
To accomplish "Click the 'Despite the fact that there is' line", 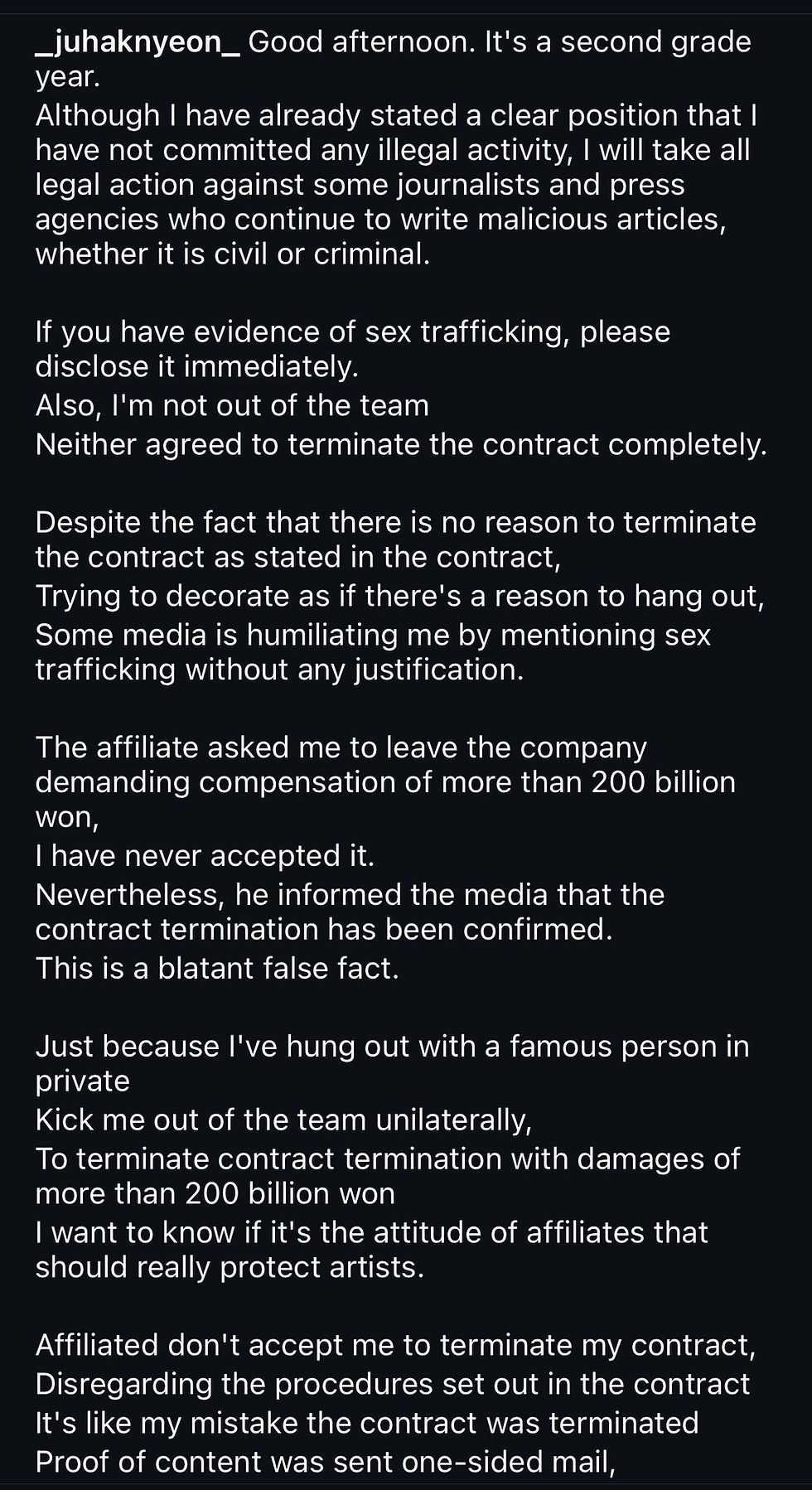I will point(395,523).
